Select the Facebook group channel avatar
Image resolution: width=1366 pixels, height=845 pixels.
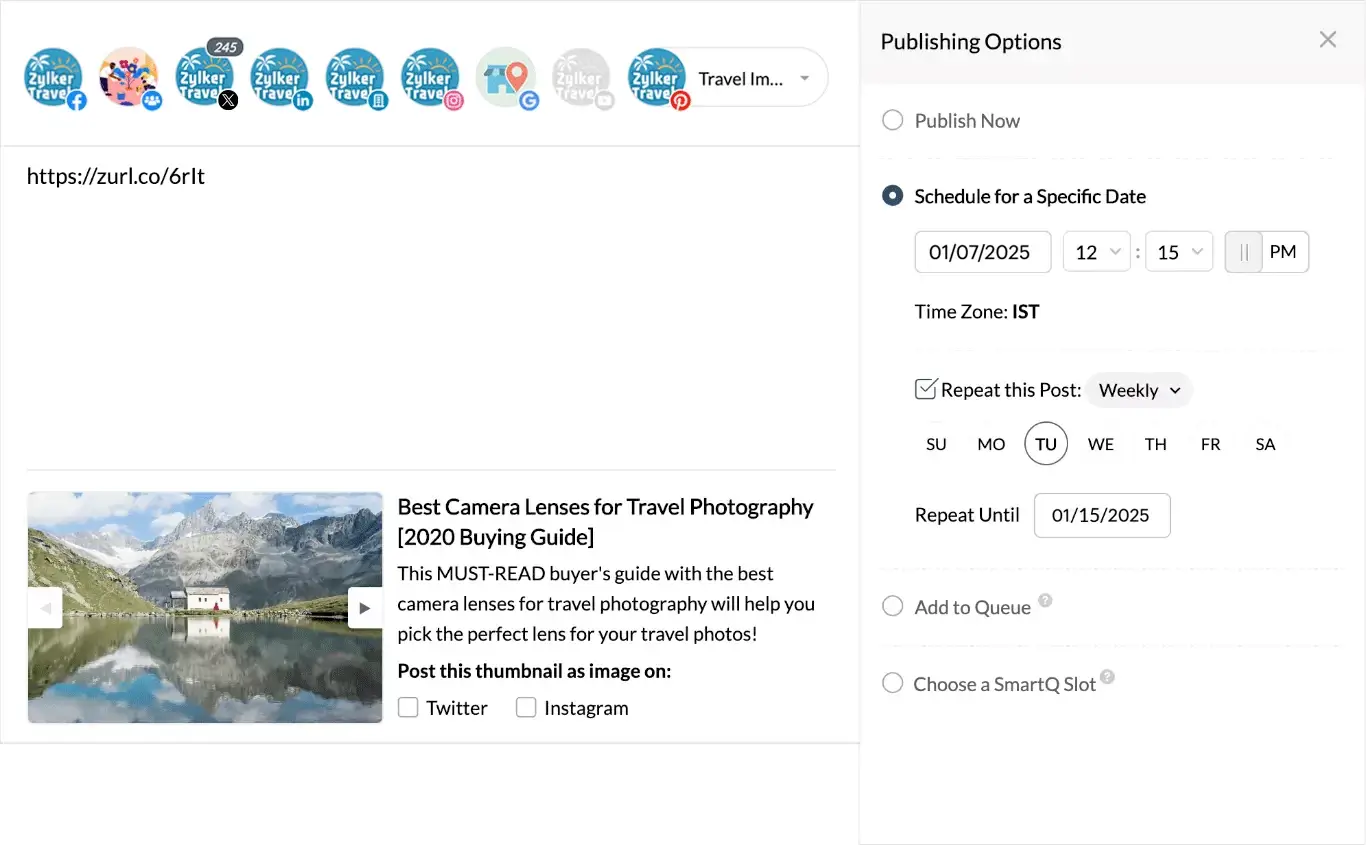[129, 78]
